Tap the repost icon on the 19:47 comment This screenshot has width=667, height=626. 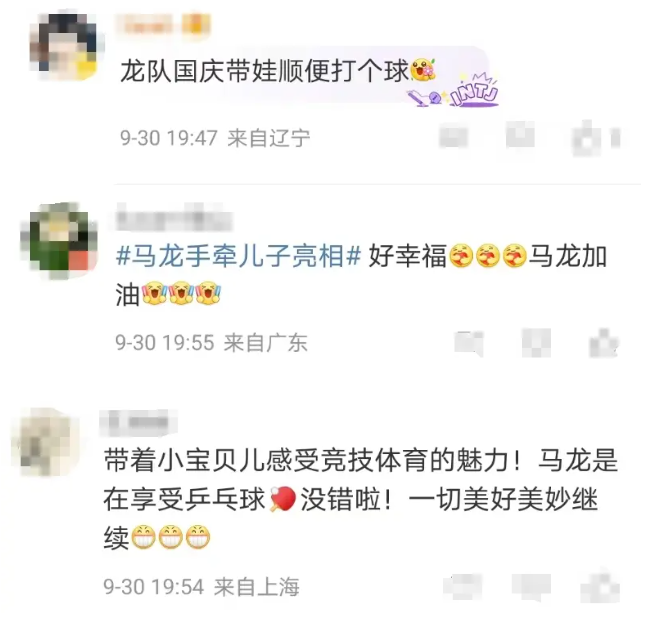(x=453, y=137)
